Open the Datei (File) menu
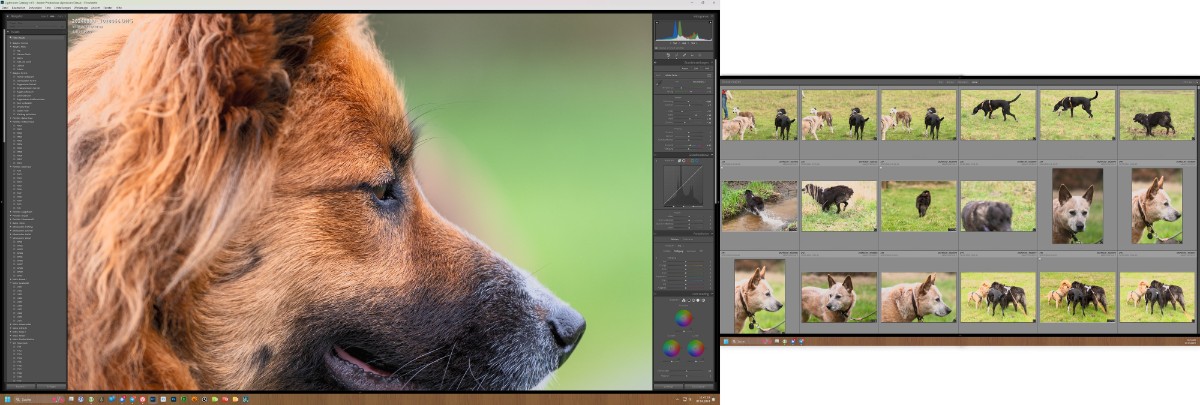The image size is (1200, 405). coord(4,7)
